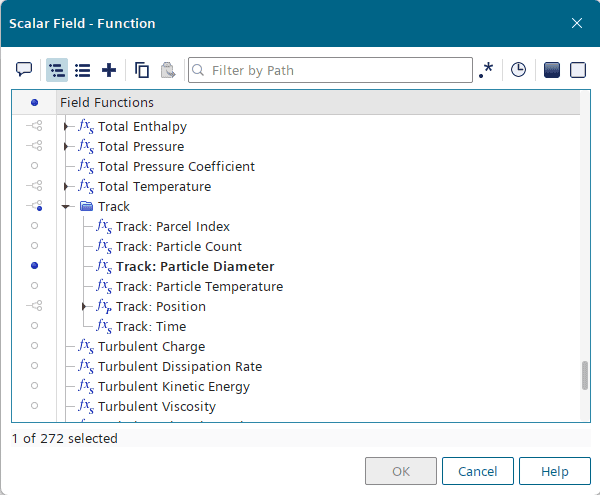Toggle regular expression filter icon
The height and width of the screenshot is (495, 600).
point(486,70)
